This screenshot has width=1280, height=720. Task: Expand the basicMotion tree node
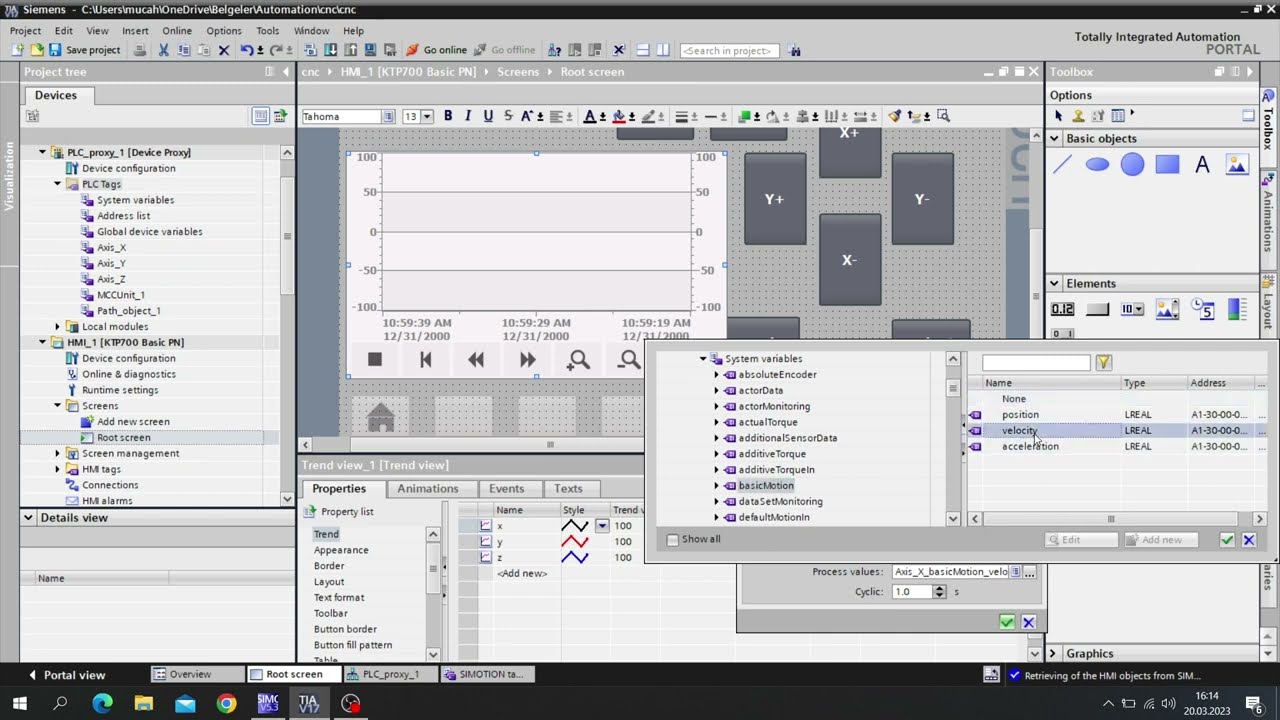click(x=716, y=485)
